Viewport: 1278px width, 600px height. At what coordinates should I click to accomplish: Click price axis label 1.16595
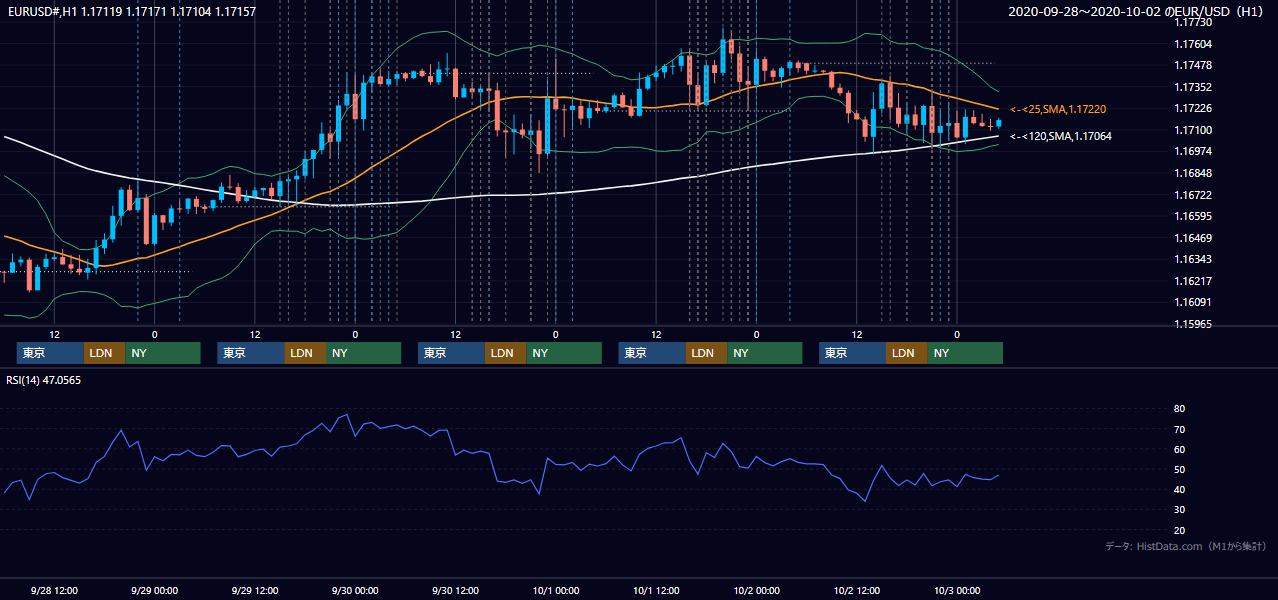pos(1193,216)
